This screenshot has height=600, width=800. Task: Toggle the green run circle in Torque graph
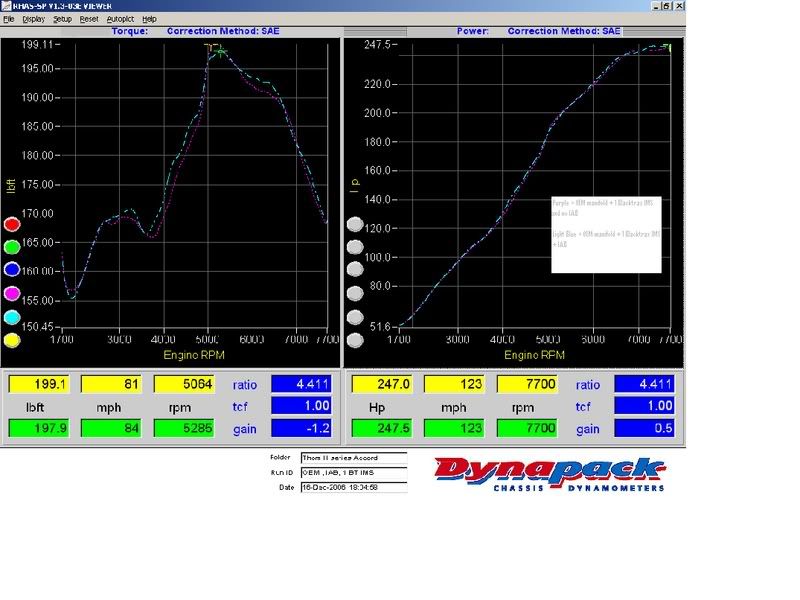pyautogui.click(x=12, y=247)
